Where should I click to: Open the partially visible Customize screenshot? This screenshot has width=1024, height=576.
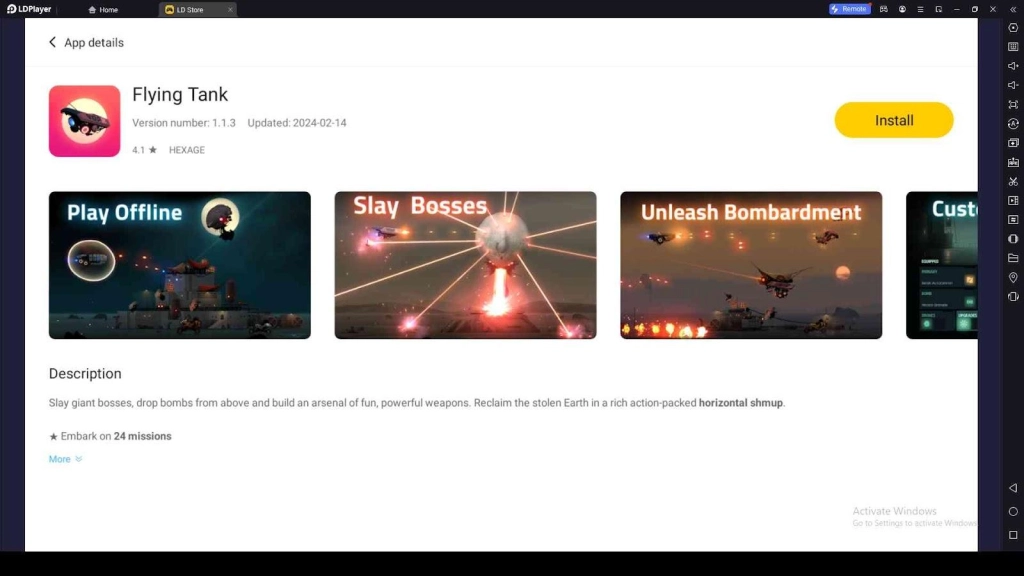[x=942, y=265]
